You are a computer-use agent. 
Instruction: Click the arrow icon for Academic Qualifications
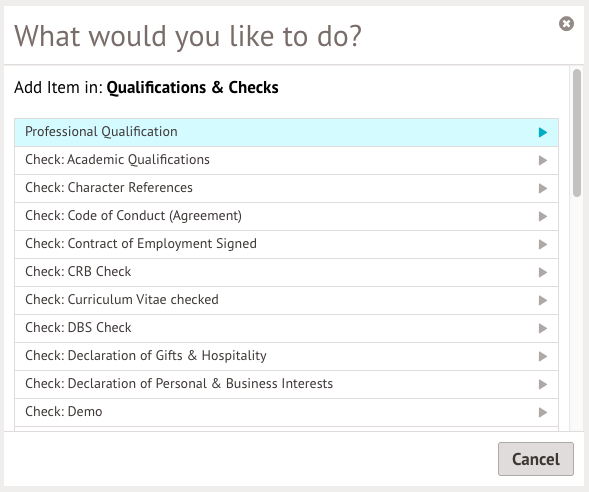[542, 160]
